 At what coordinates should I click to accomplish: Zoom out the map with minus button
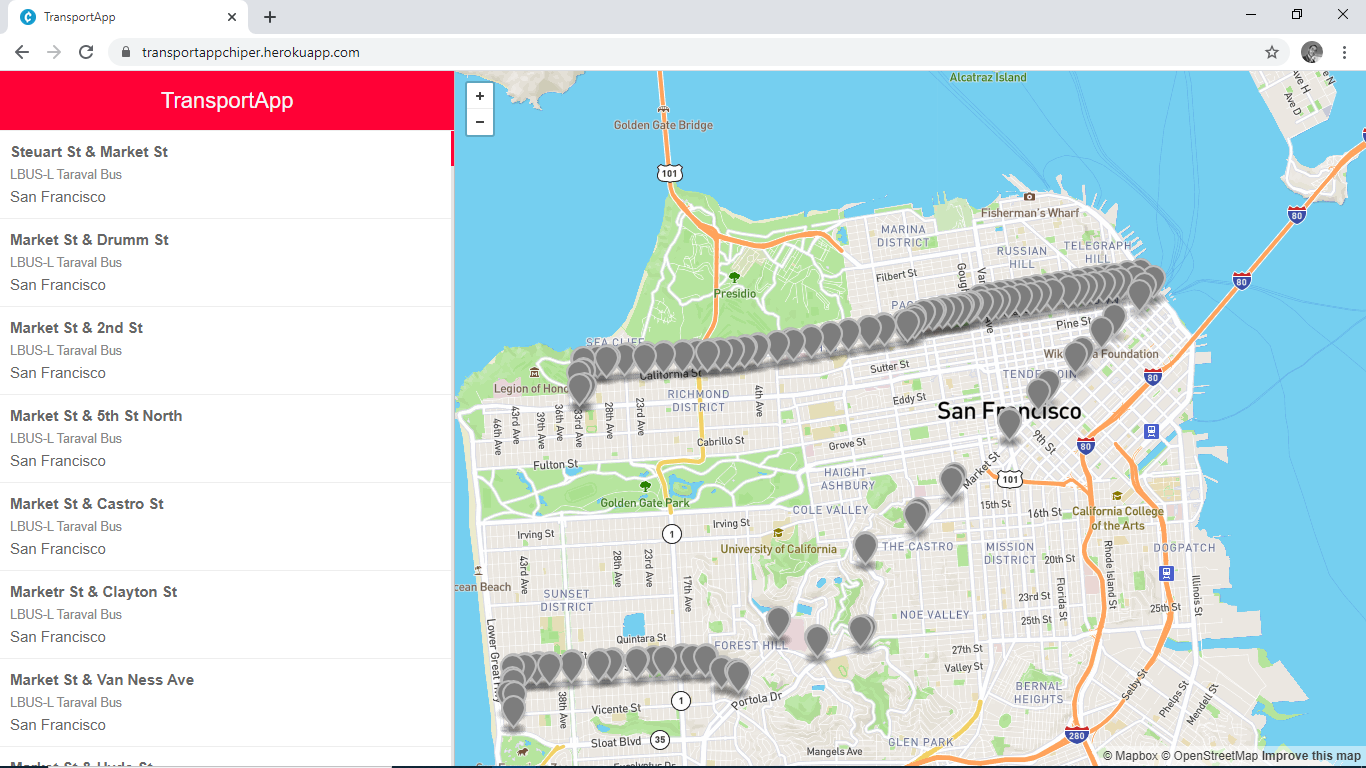click(480, 122)
